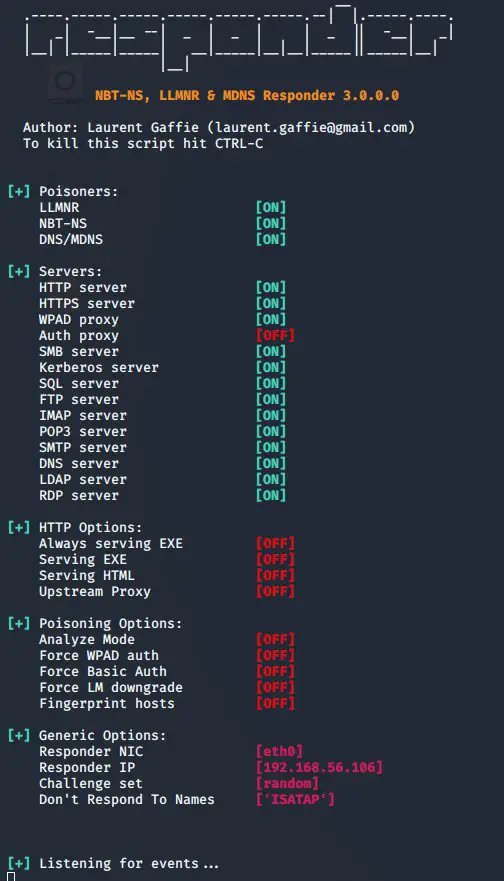Image resolution: width=504 pixels, height=881 pixels.
Task: Click the 'ISATAP' names value
Action: (x=295, y=800)
